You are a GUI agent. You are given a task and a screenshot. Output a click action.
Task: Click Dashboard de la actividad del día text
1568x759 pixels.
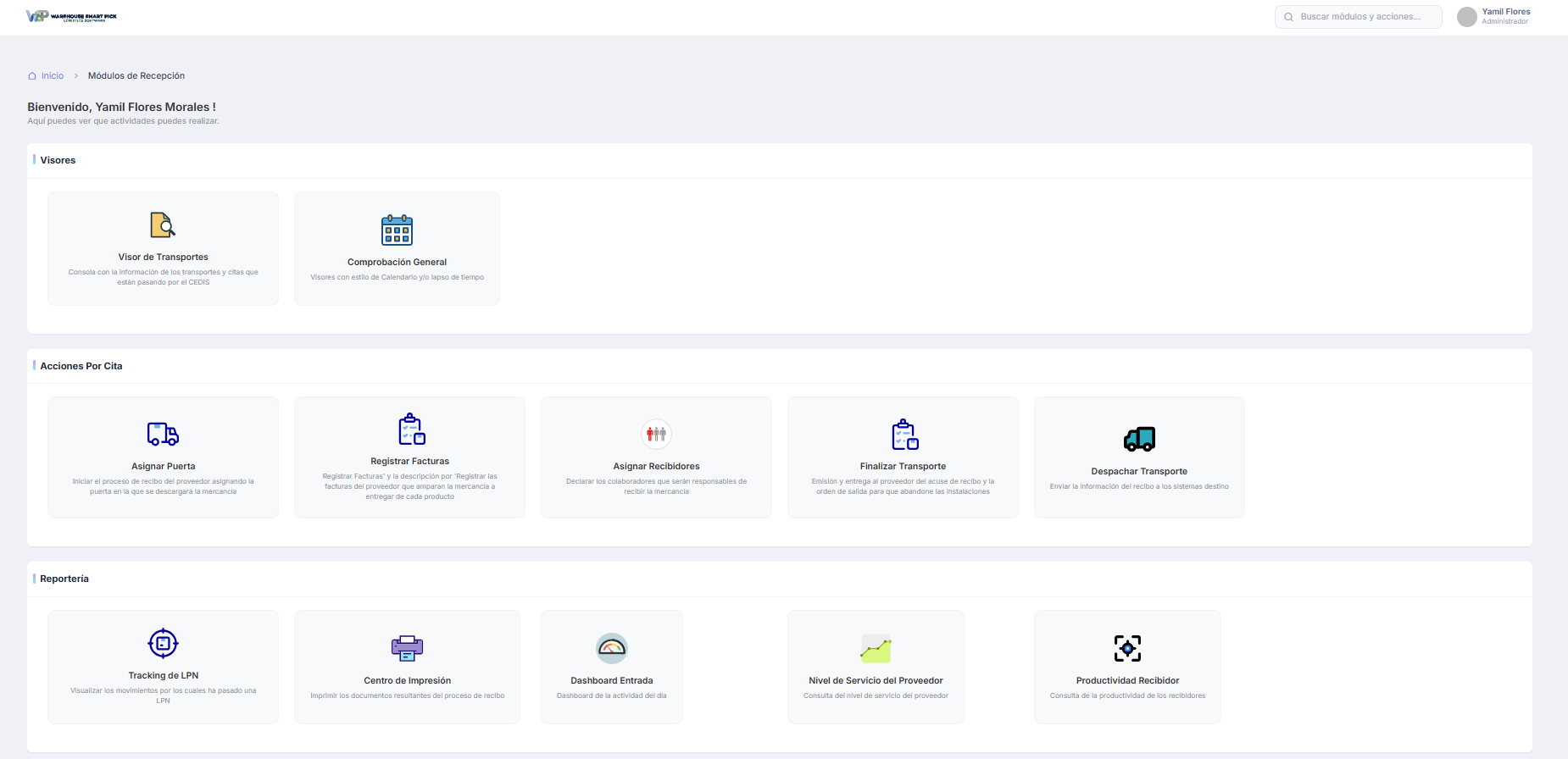pyautogui.click(x=611, y=695)
